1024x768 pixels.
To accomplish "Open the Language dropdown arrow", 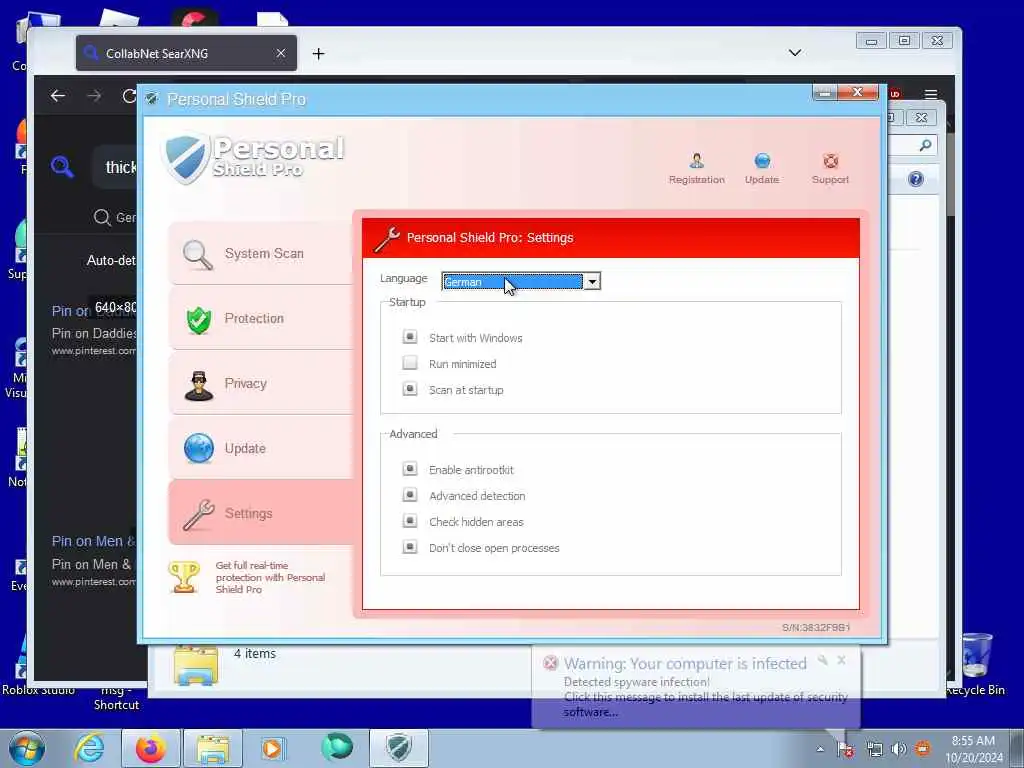I will click(x=592, y=281).
